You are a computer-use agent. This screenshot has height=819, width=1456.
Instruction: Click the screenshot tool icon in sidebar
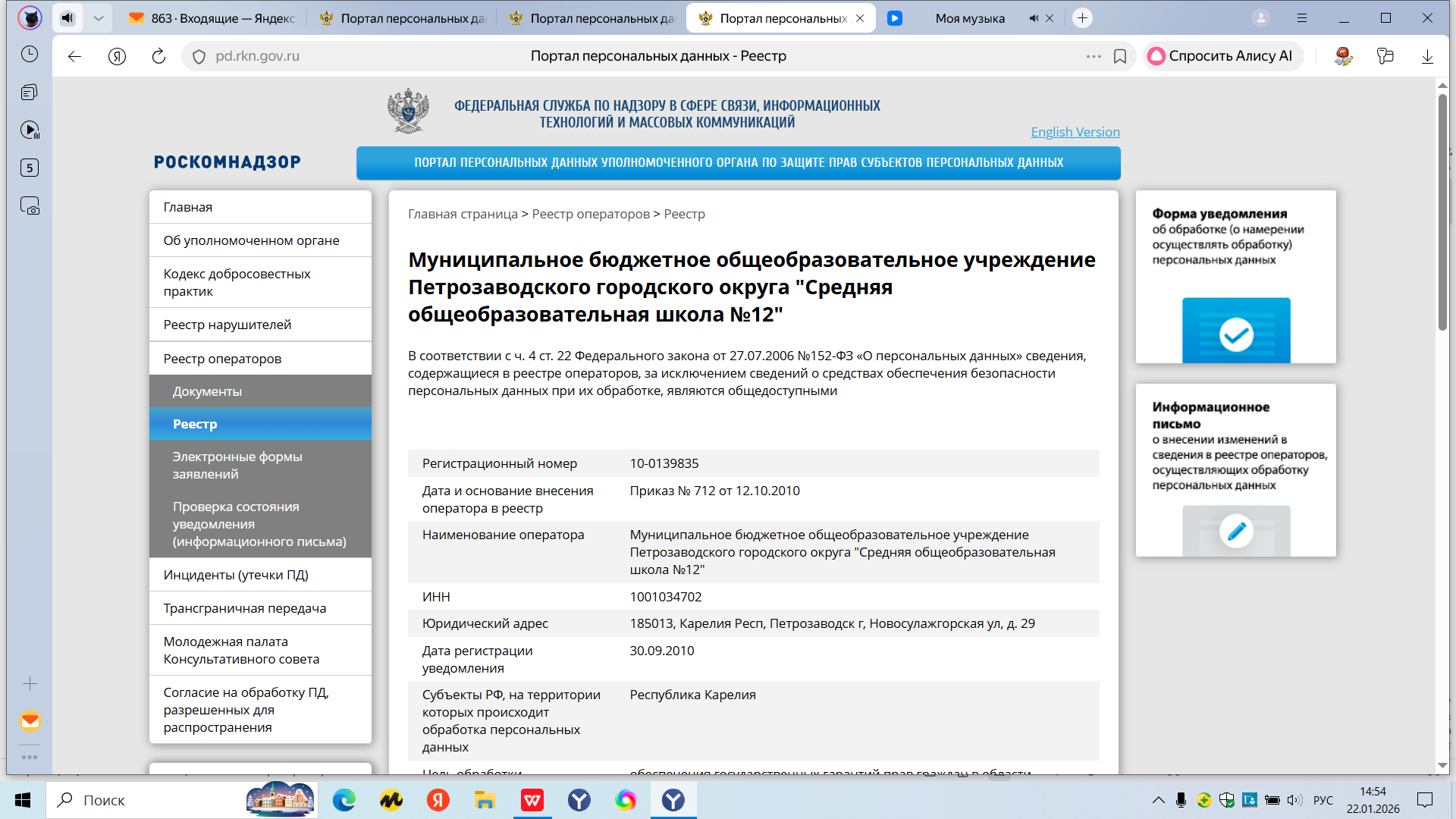(30, 206)
